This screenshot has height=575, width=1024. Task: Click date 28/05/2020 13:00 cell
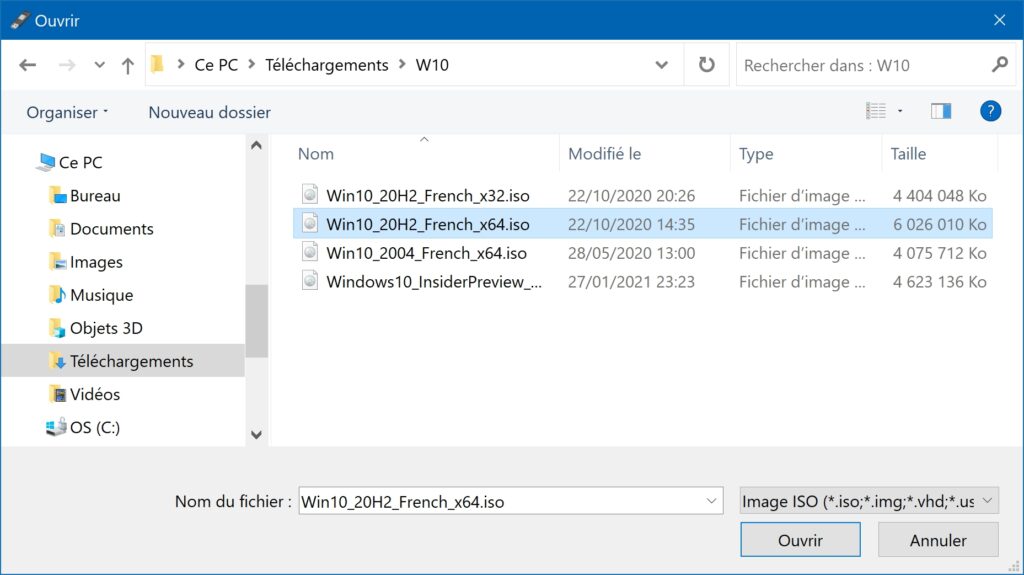[632, 253]
